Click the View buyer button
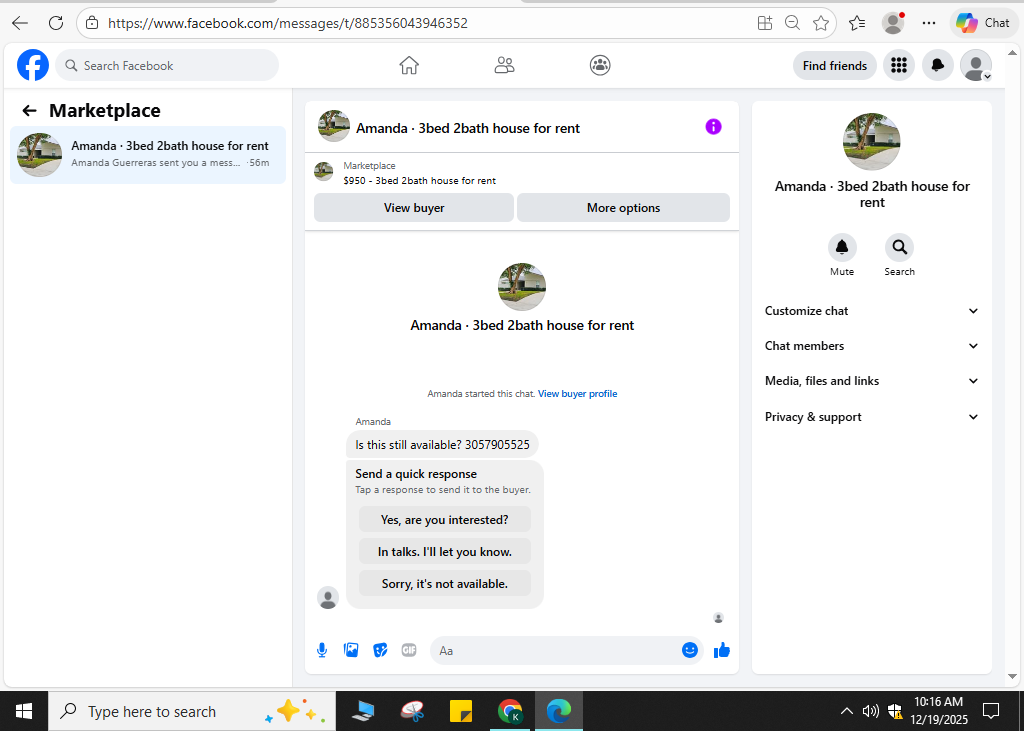 tap(413, 208)
